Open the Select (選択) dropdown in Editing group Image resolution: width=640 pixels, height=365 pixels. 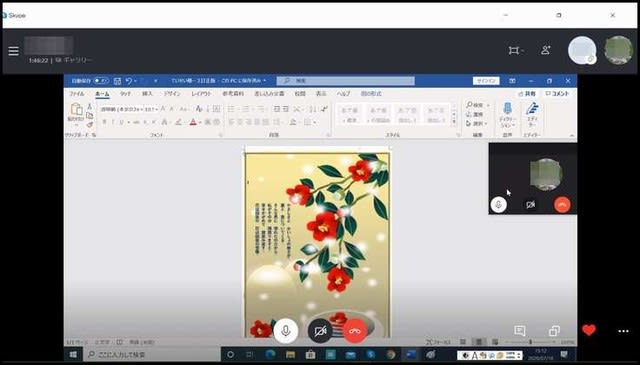click(476, 123)
